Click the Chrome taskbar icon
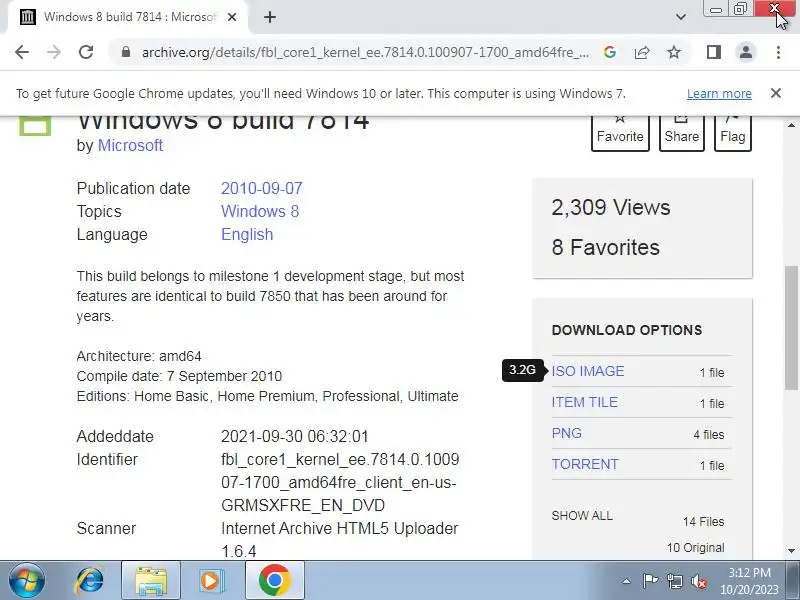This screenshot has width=800, height=600. point(274,581)
